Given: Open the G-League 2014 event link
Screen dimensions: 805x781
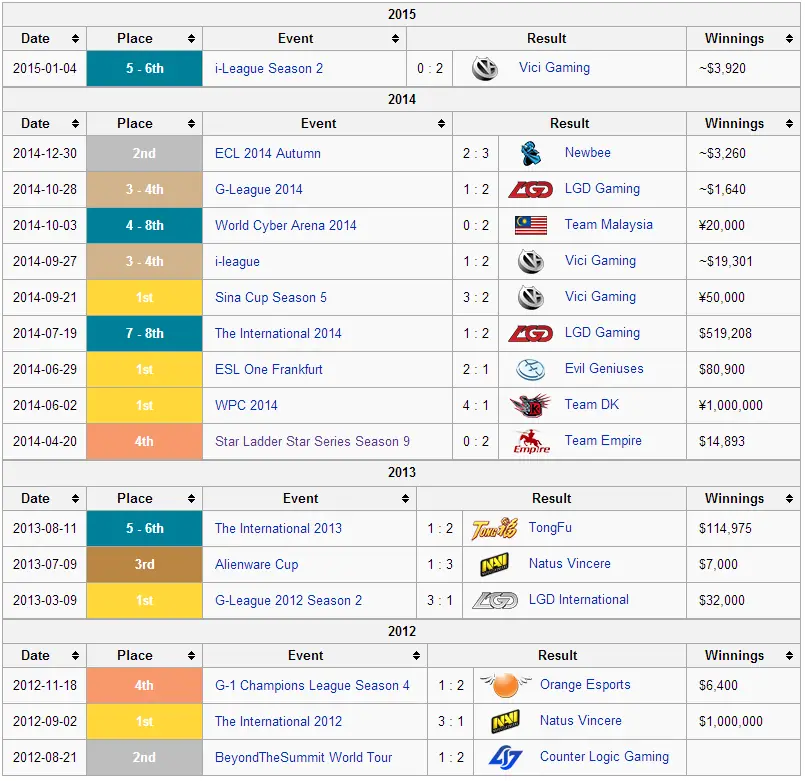Looking at the screenshot, I should tap(258, 189).
